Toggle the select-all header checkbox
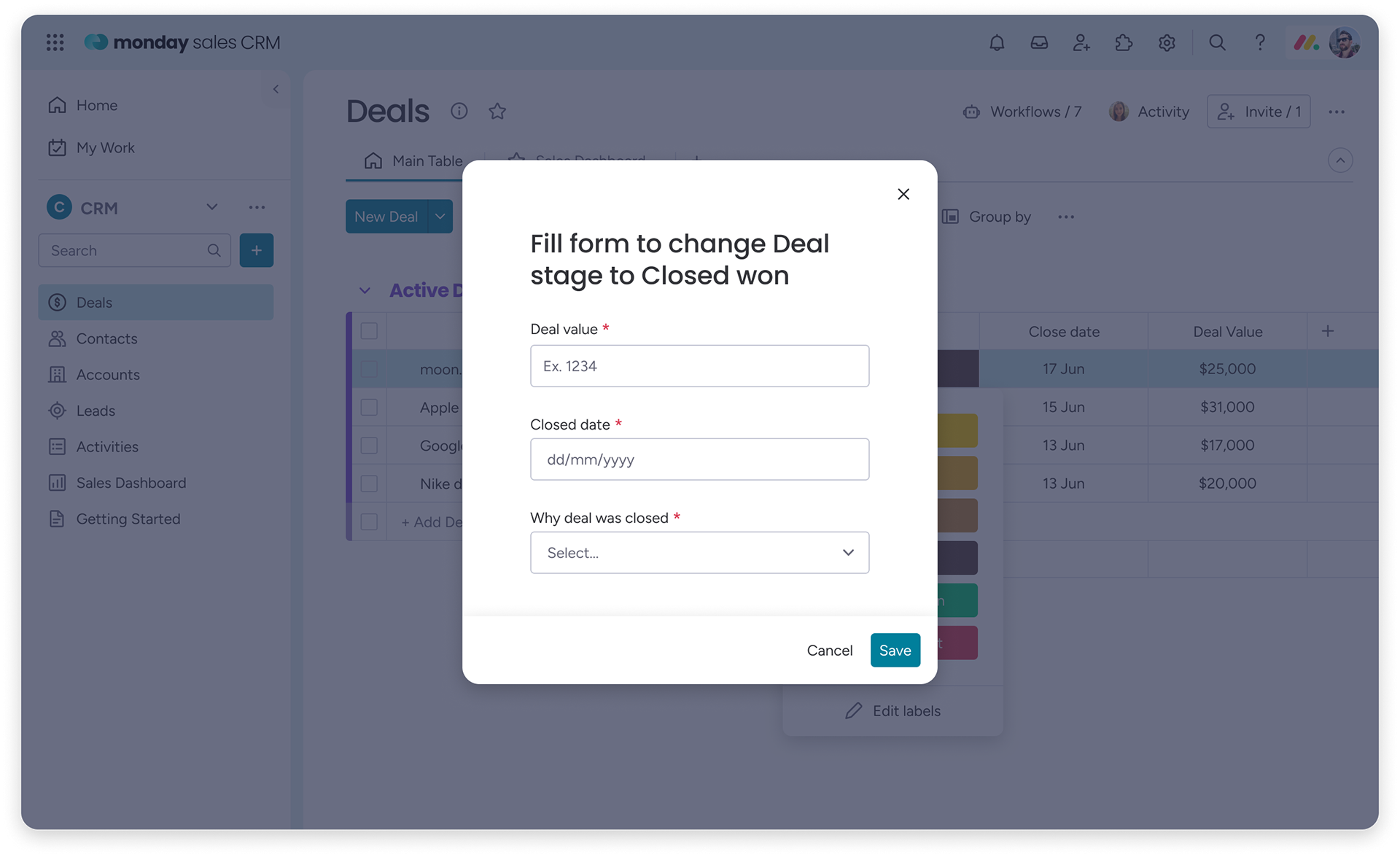 click(370, 331)
